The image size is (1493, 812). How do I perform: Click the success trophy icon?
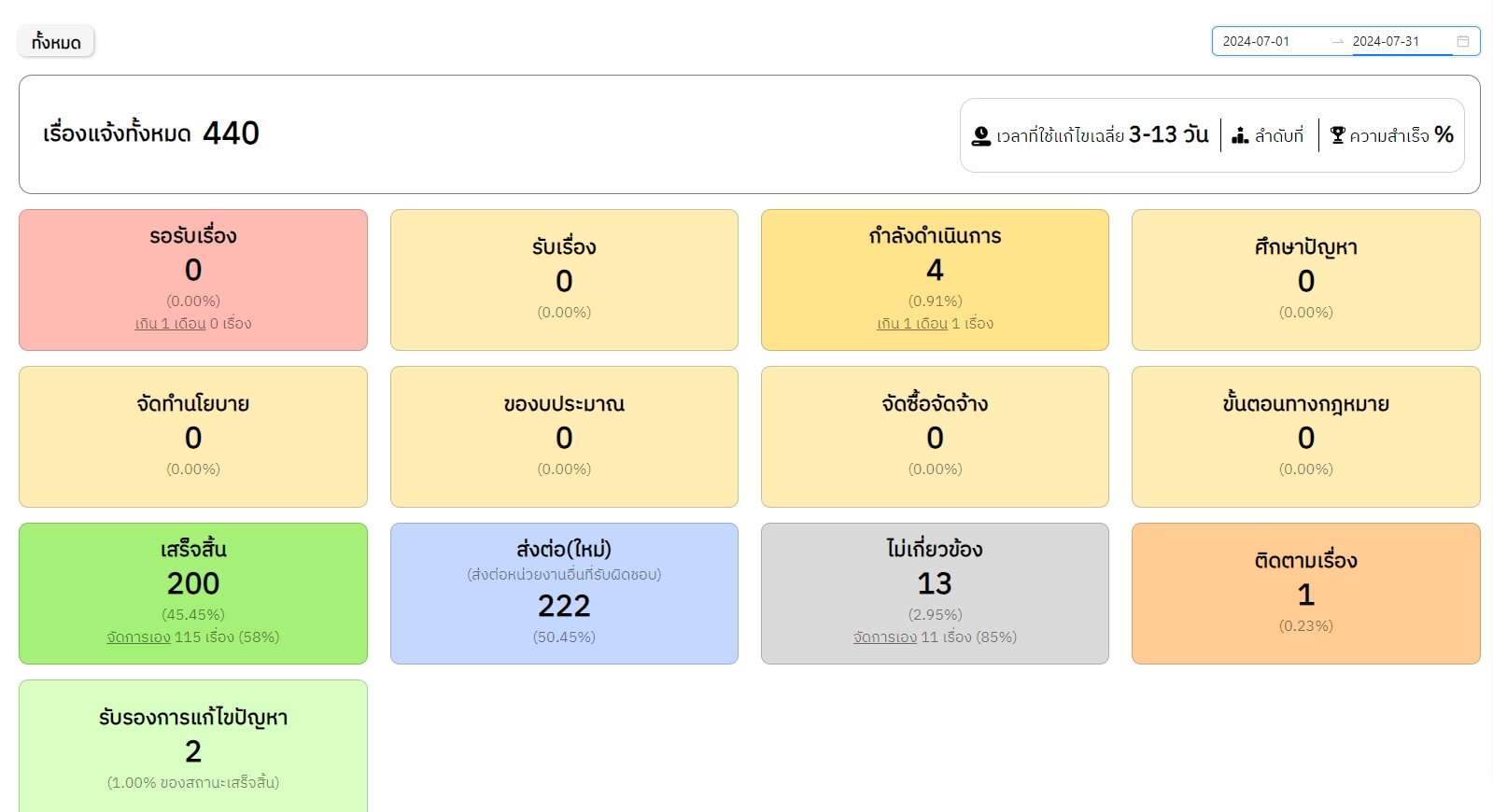coord(1337,136)
